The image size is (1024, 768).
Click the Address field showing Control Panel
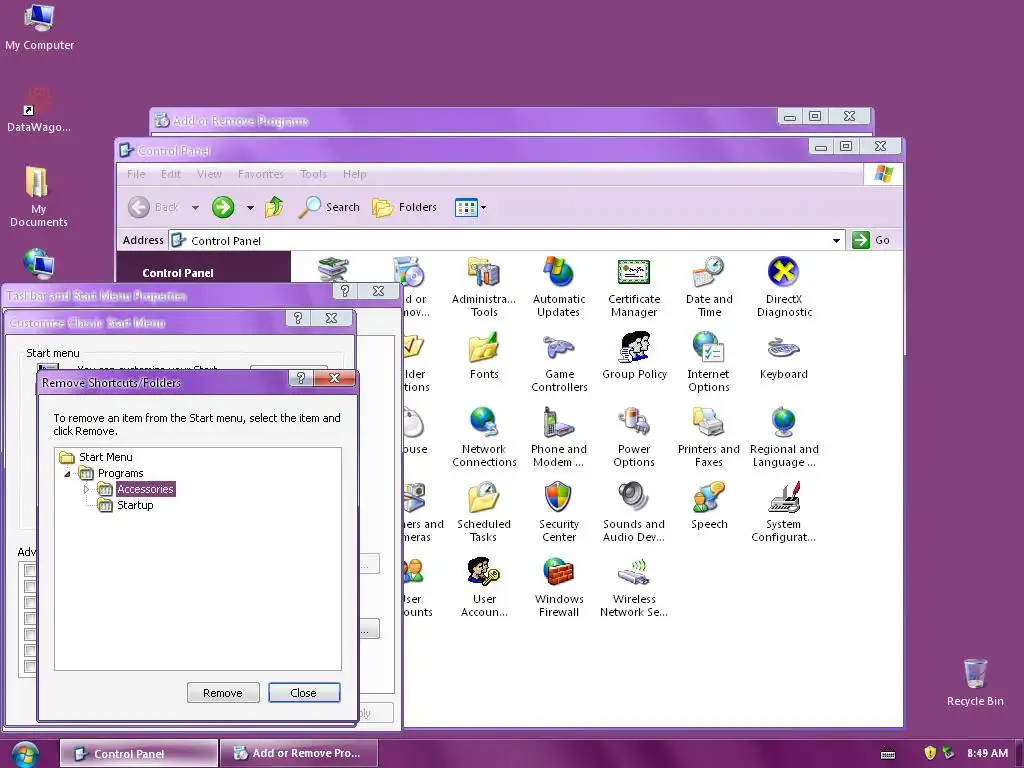506,240
